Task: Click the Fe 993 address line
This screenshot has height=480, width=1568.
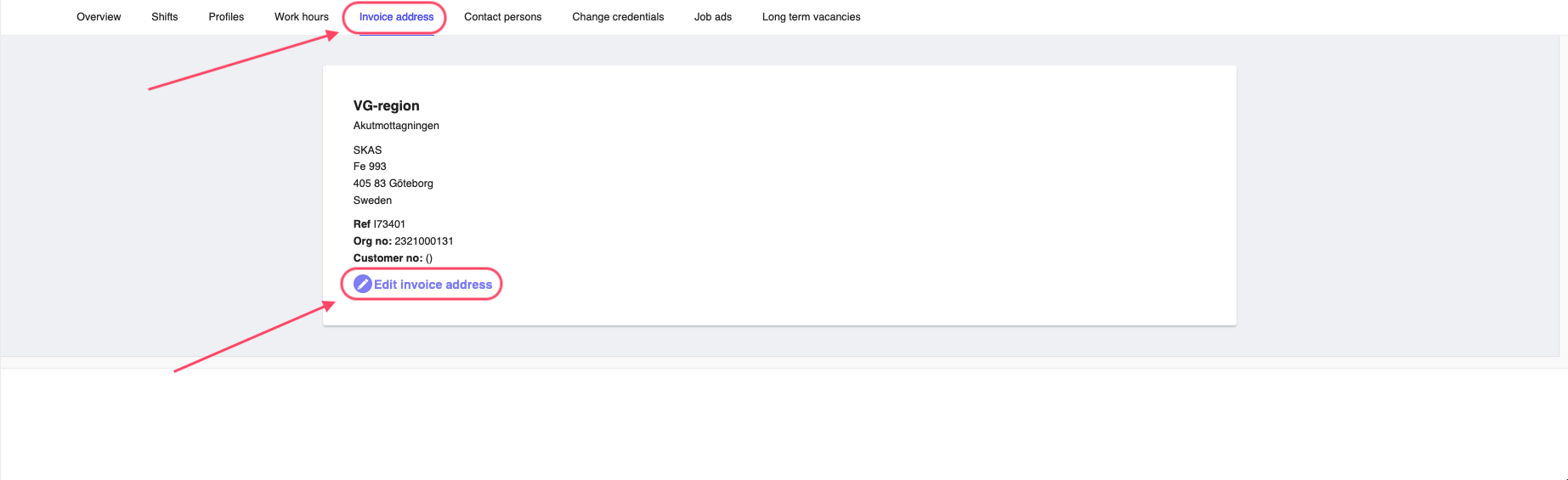Action: [370, 167]
